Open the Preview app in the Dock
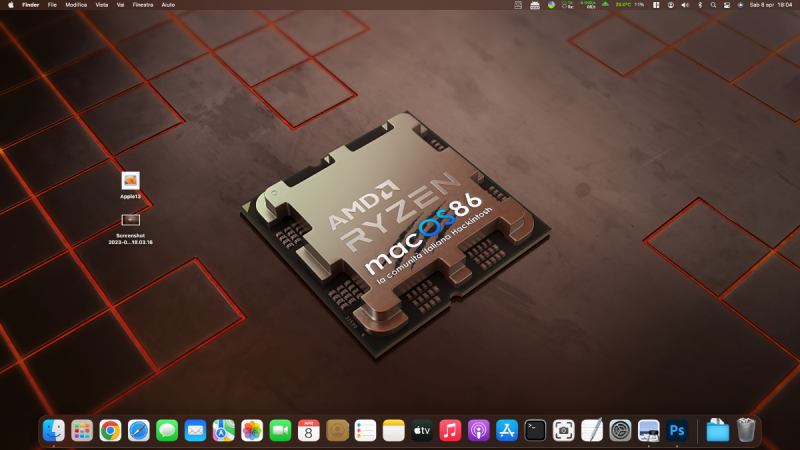The image size is (800, 450). click(x=648, y=431)
